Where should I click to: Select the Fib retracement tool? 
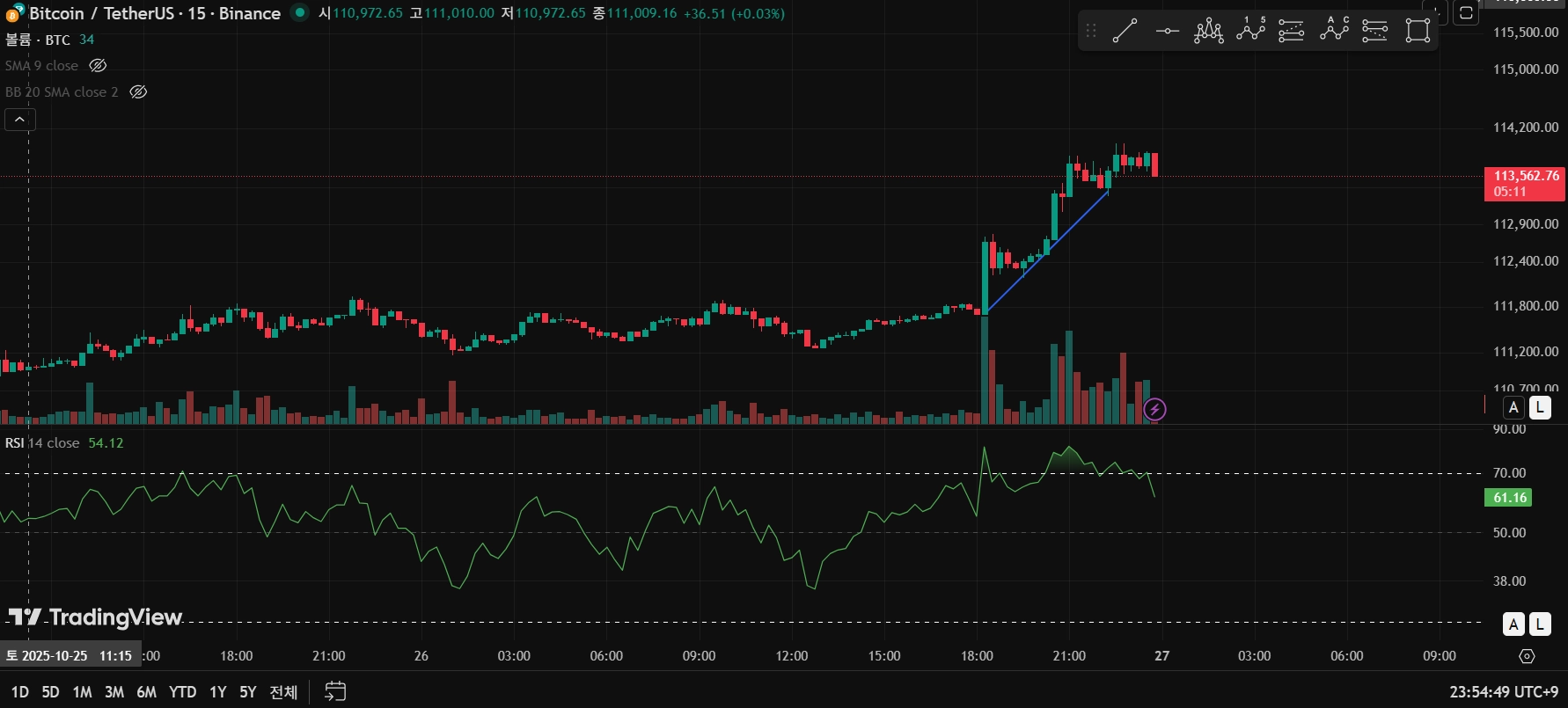(x=1291, y=31)
